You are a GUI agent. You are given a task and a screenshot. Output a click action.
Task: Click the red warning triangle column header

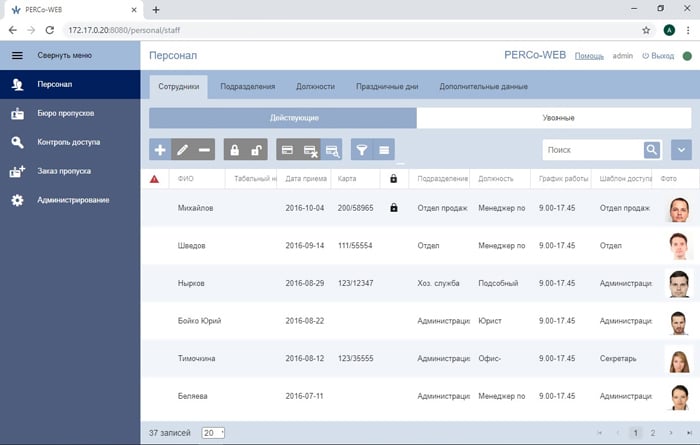coord(154,179)
